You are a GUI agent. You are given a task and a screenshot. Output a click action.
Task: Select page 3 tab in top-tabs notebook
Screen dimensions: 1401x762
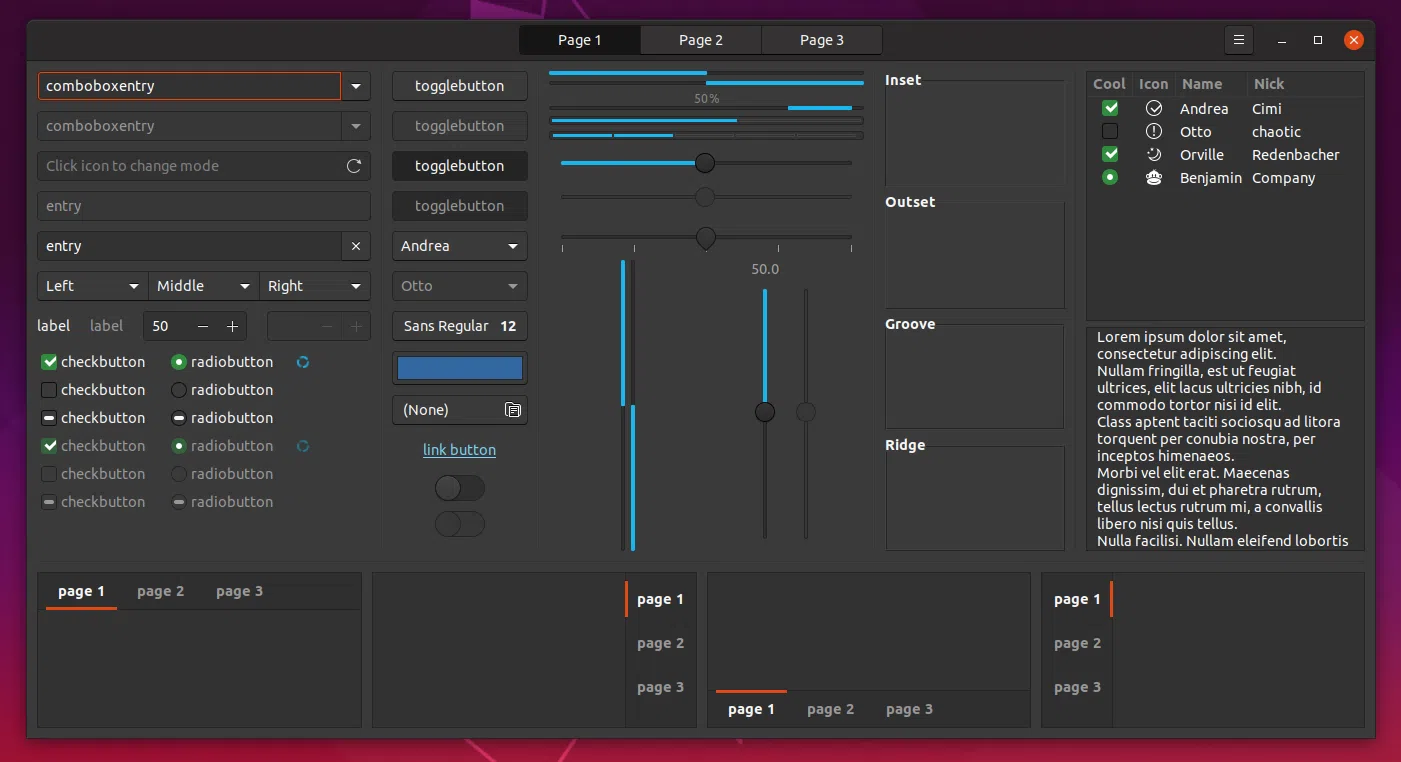tap(240, 591)
